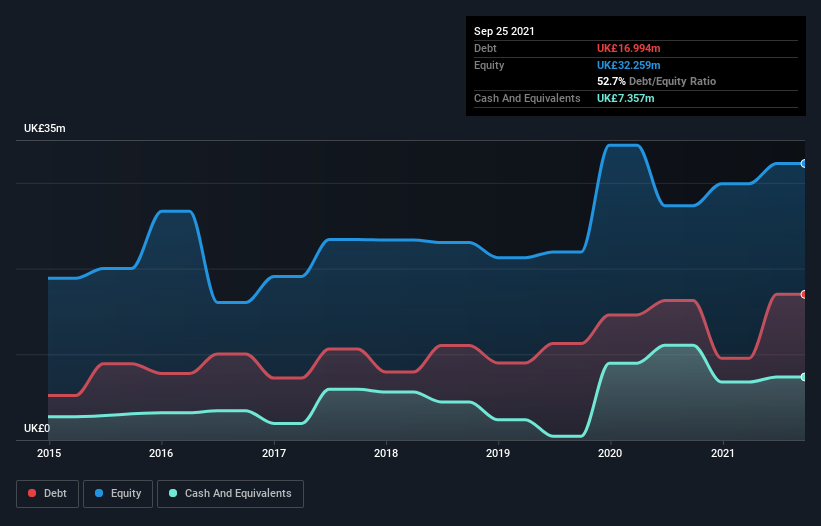
Task: Click the UK£16.994m debt value
Action: (x=628, y=48)
